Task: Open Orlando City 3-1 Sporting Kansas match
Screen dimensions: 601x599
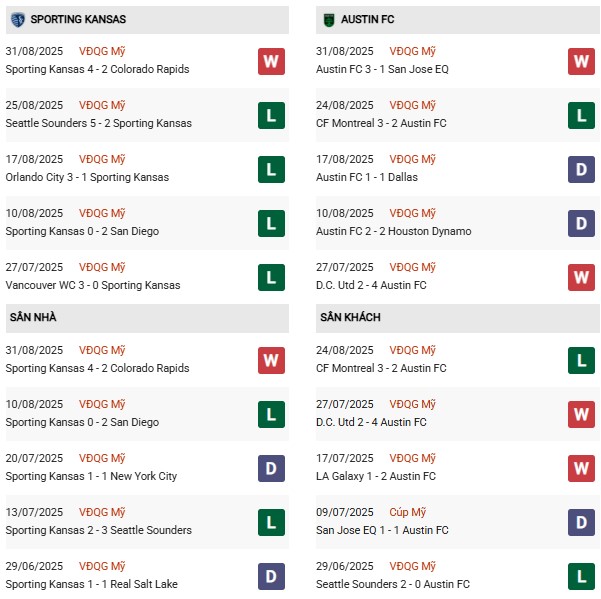Action: tap(87, 177)
